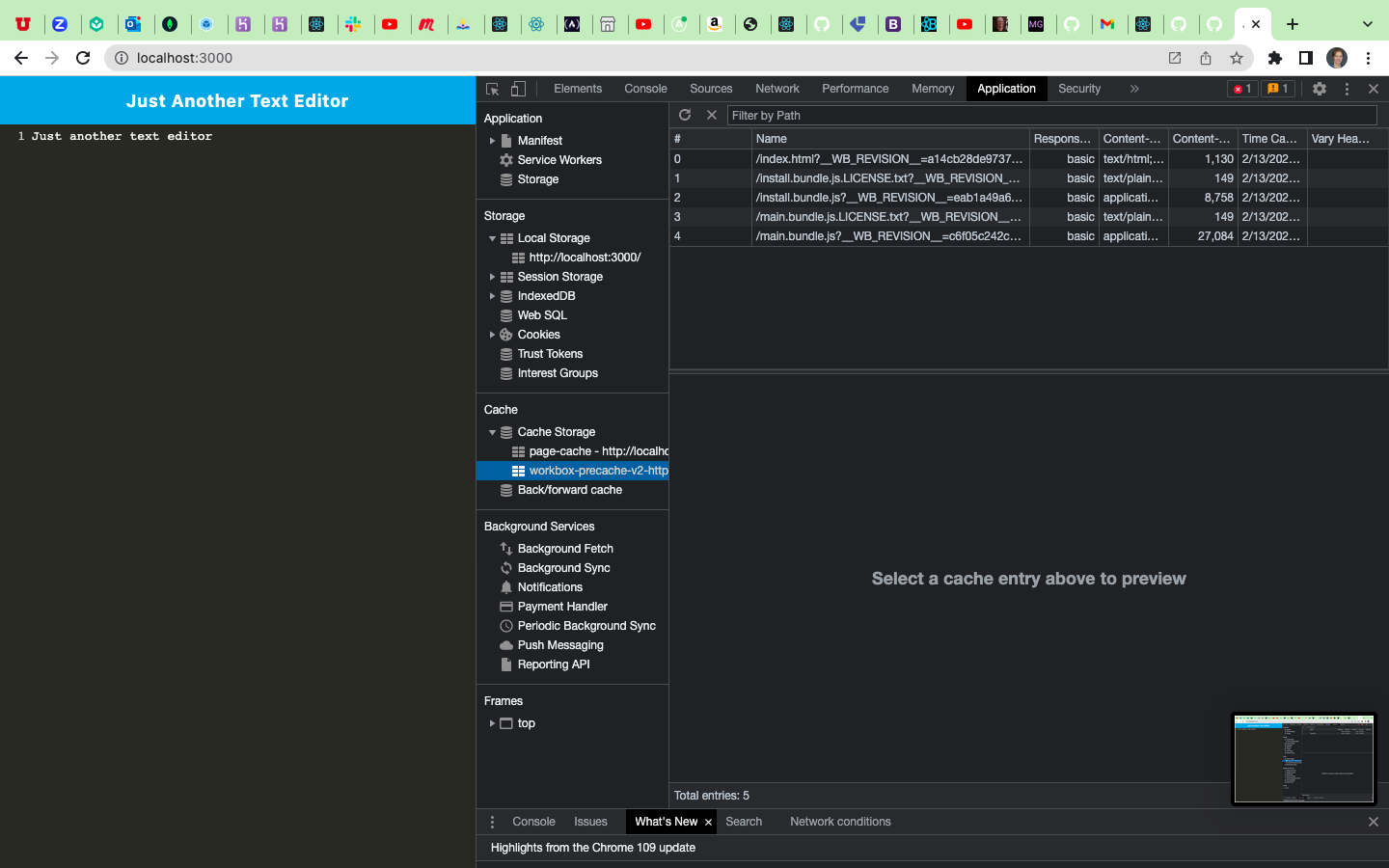Reload the page in browser toolbar
Image resolution: width=1389 pixels, height=868 pixels.
pyautogui.click(x=83, y=58)
